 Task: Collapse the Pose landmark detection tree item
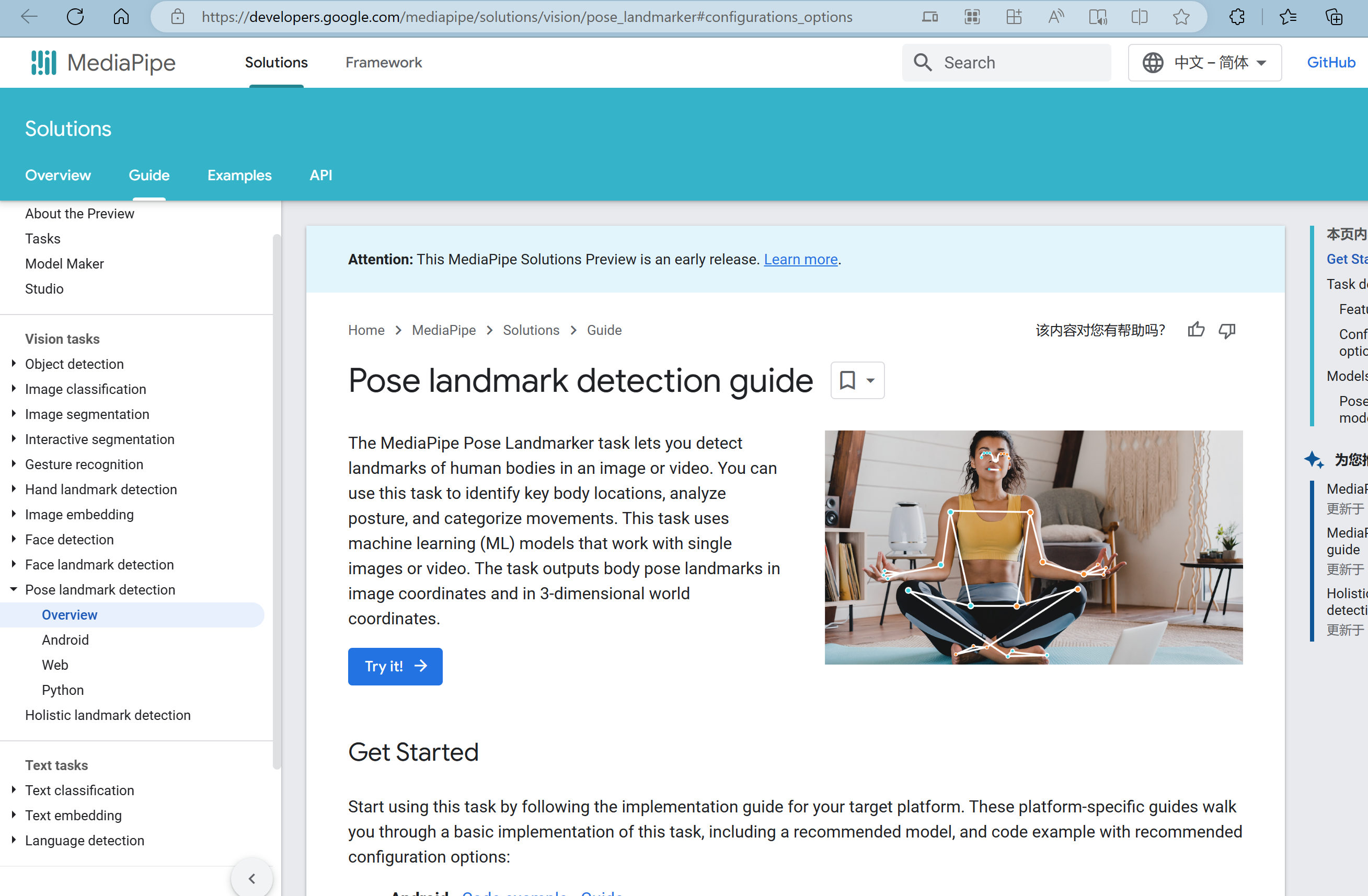pos(13,589)
